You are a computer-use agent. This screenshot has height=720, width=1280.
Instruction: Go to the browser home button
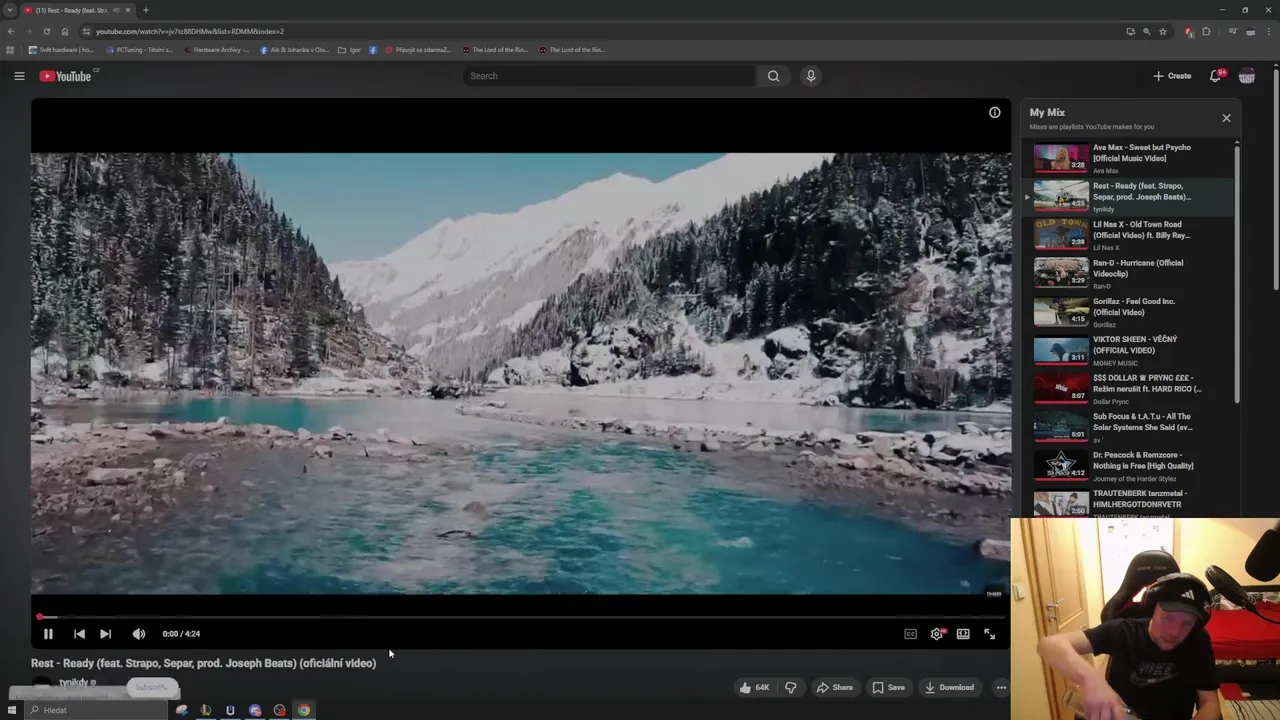(65, 31)
